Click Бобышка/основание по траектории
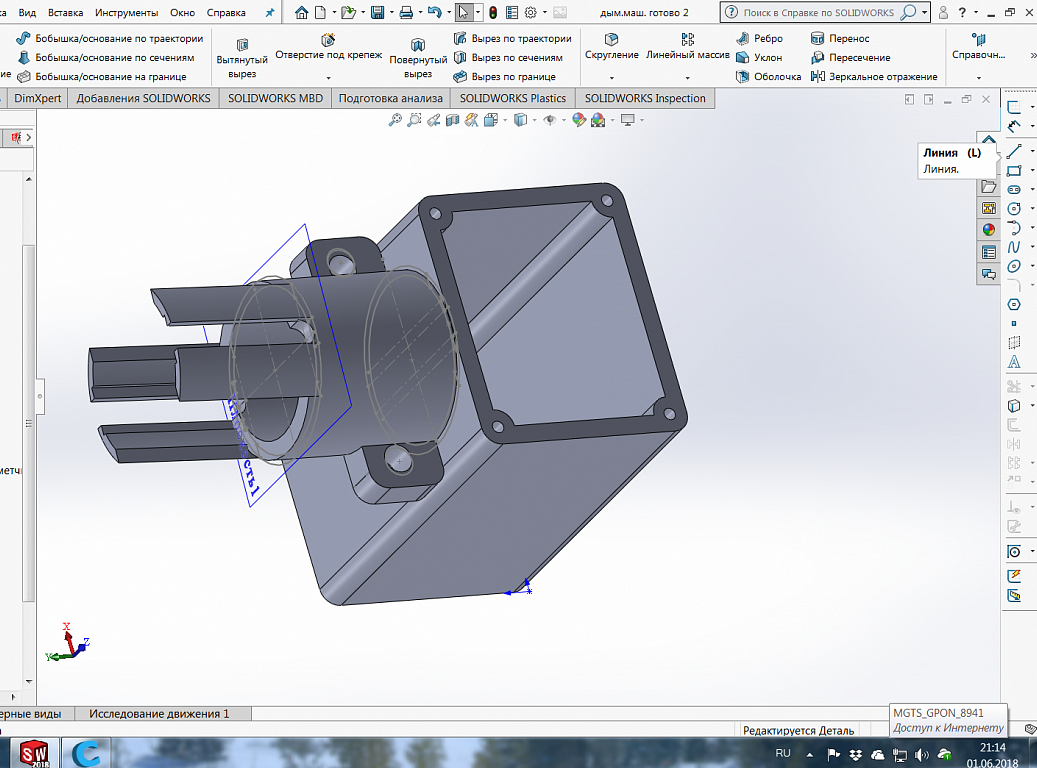The height and width of the screenshot is (768, 1037). pyautogui.click(x=110, y=38)
